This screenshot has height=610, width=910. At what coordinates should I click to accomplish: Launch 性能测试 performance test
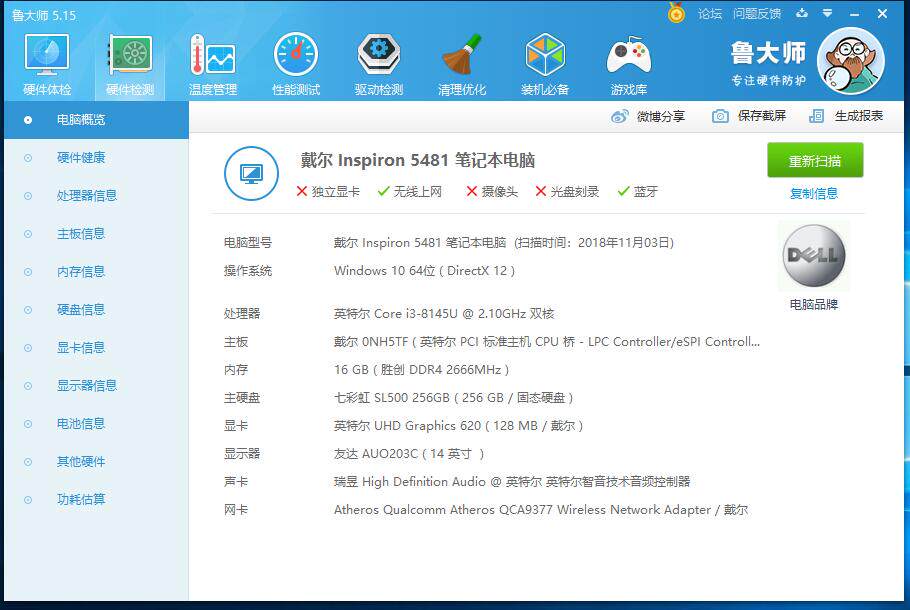pos(296,64)
